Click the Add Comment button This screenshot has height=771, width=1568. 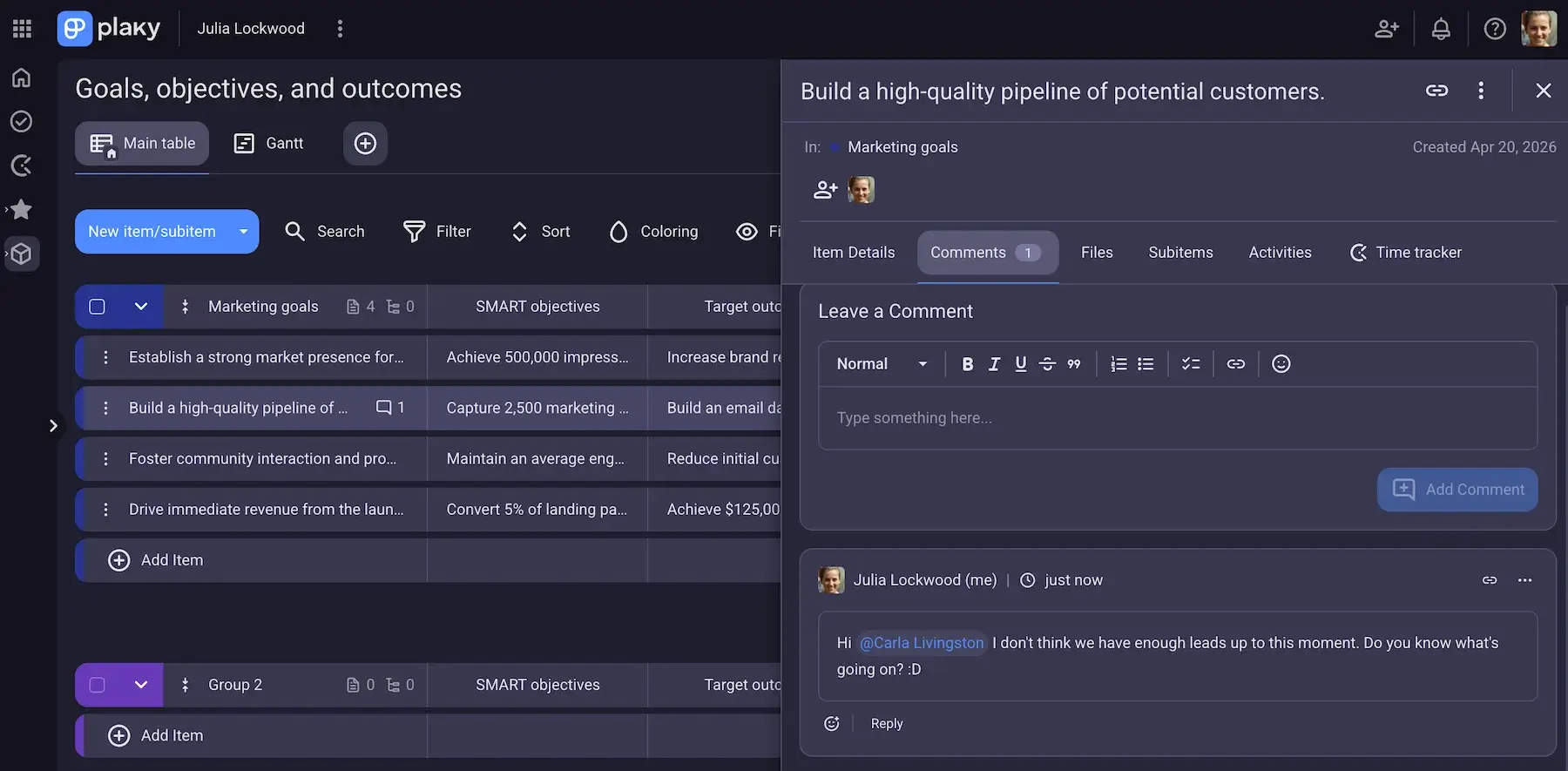click(1456, 490)
